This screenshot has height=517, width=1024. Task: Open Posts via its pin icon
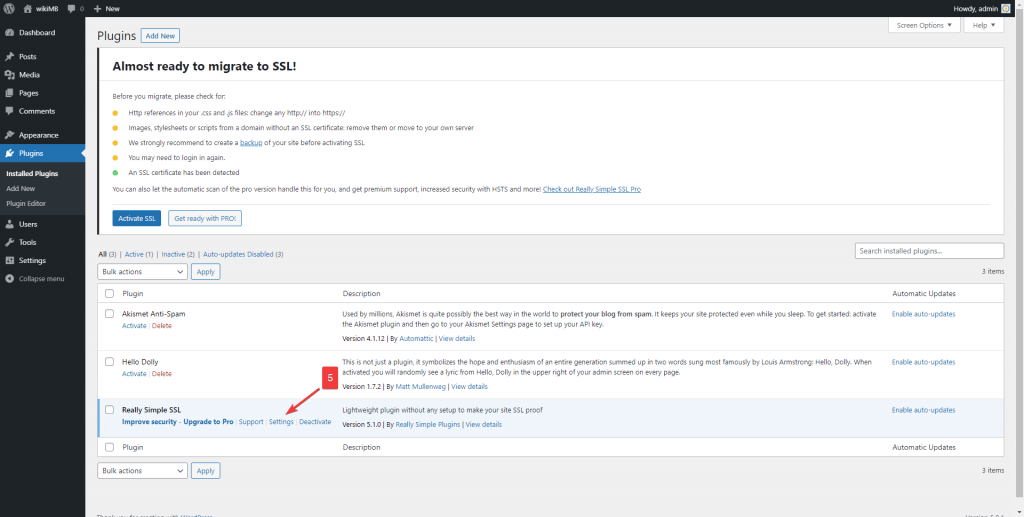[x=9, y=56]
